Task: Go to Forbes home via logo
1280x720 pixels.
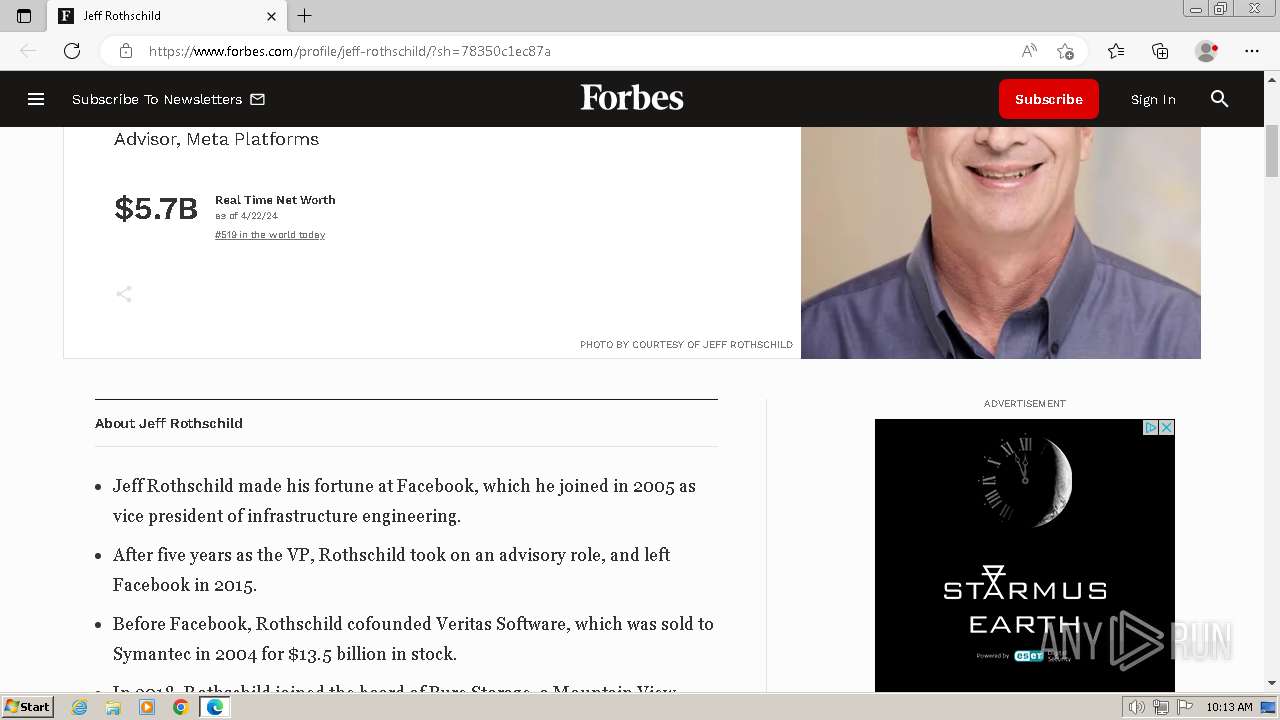Action: [632, 98]
